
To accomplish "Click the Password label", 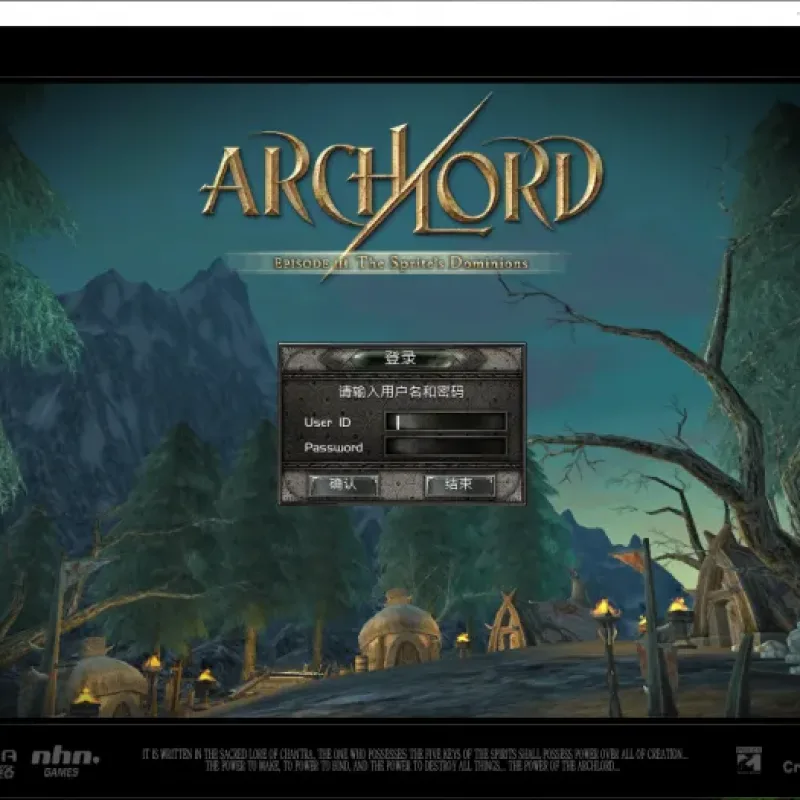I will pos(334,447).
